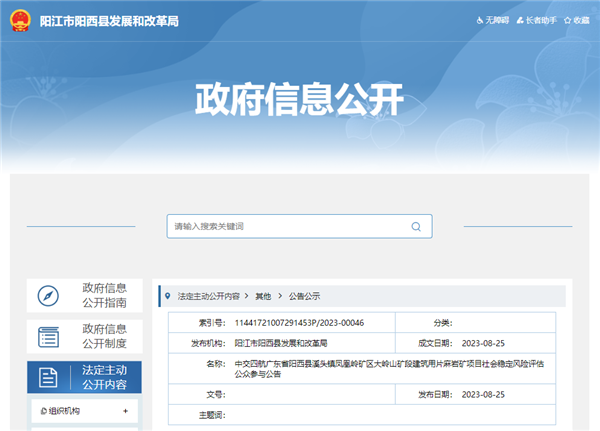This screenshot has height=431, width=600.
Task: Click the location pin breadcrumb icon
Action: tap(168, 297)
